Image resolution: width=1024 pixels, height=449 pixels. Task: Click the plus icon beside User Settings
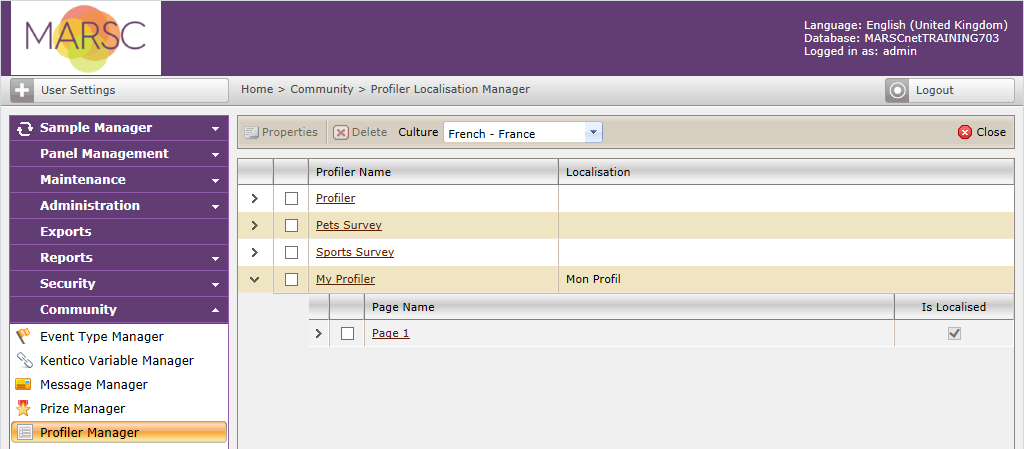tap(23, 90)
